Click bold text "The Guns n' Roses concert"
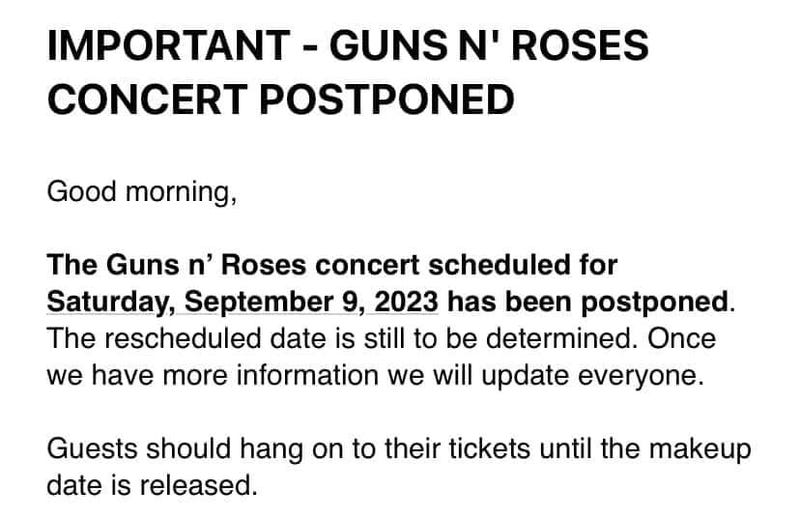This screenshot has height=518, width=800. [222, 265]
